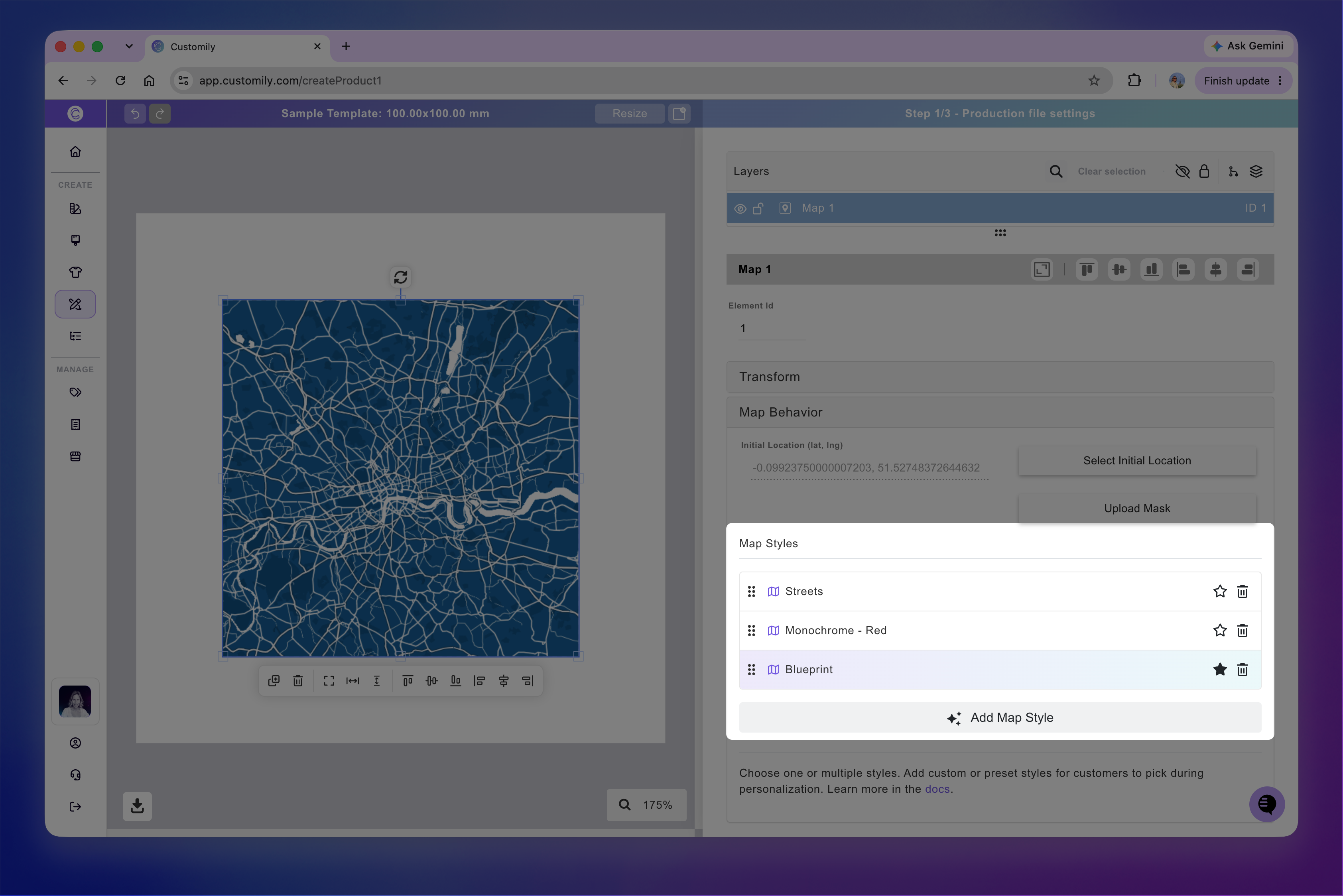Open the chat support bubble

(x=1267, y=804)
